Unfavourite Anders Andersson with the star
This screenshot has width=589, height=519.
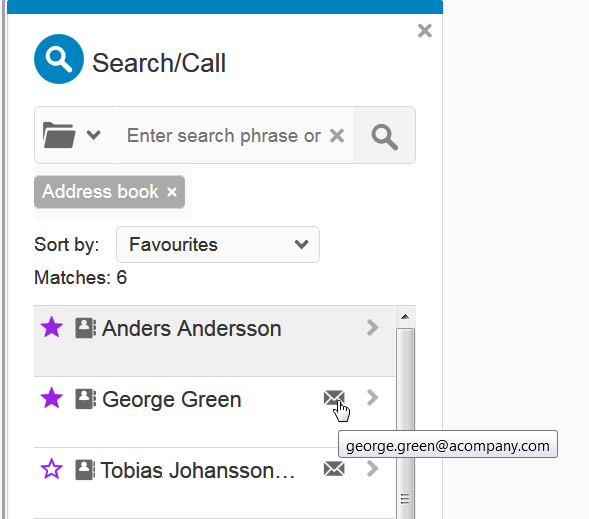click(51, 327)
